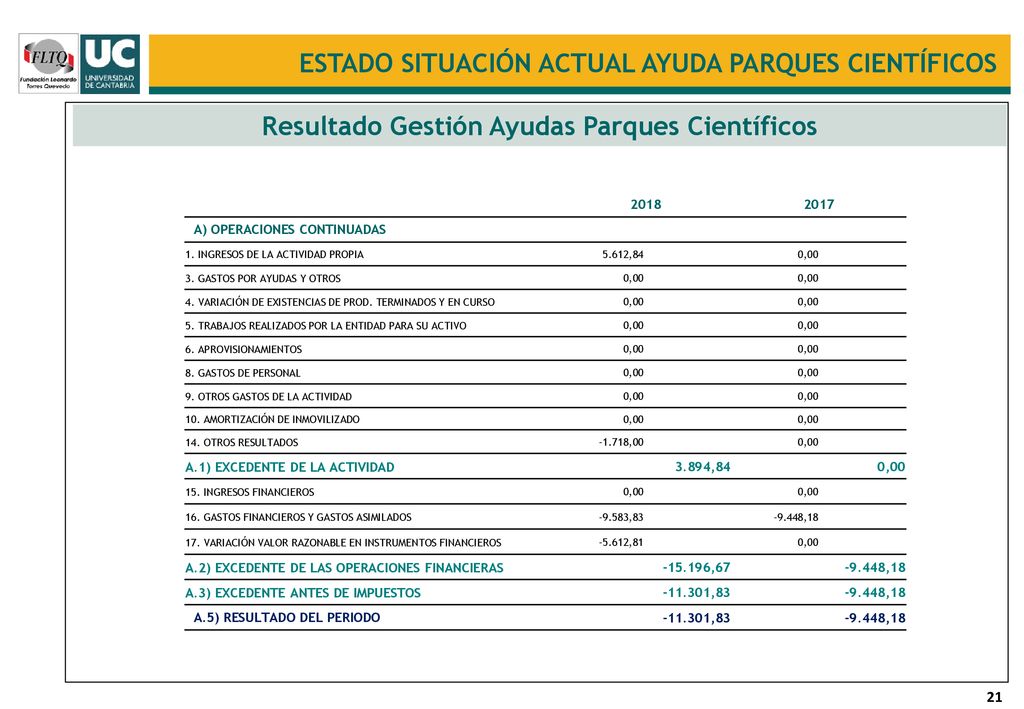The width and height of the screenshot is (1024, 709).
Task: Click the A.3 2018 value -11.301,83
Action: pyautogui.click(x=696, y=593)
